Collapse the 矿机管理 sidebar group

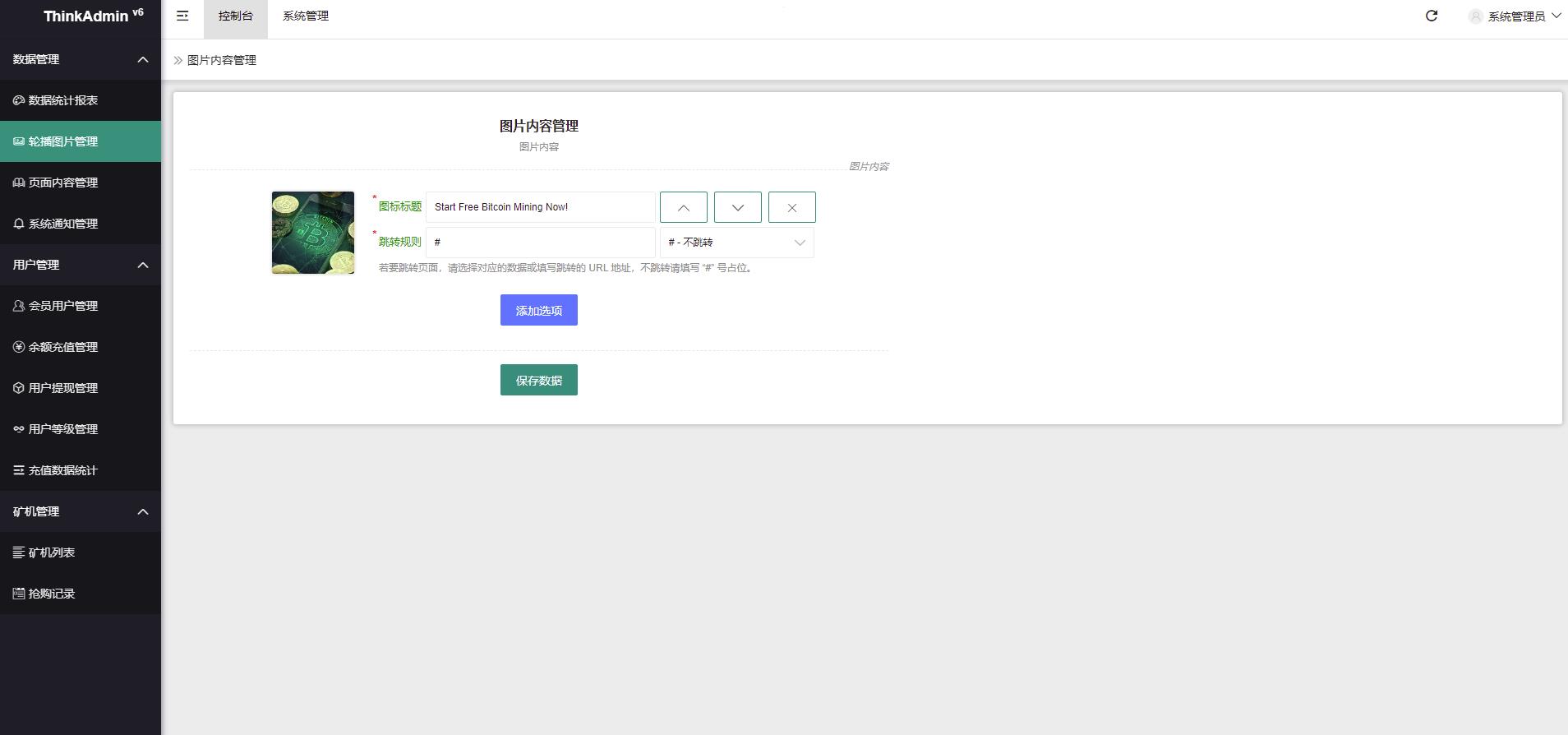(81, 511)
